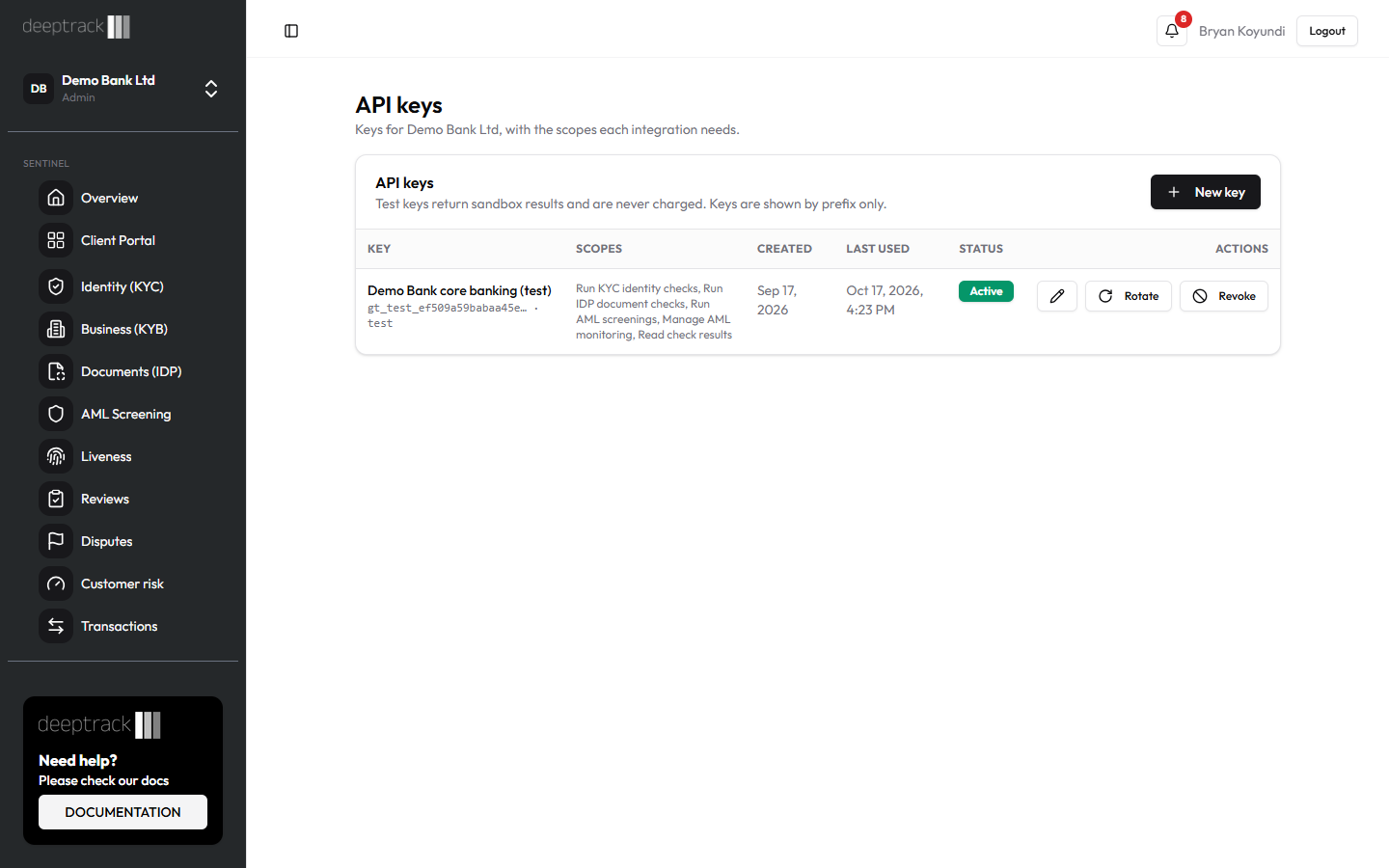Image resolution: width=1389 pixels, height=868 pixels.
Task: Select Transactions in the sidebar
Action: pyautogui.click(x=119, y=626)
